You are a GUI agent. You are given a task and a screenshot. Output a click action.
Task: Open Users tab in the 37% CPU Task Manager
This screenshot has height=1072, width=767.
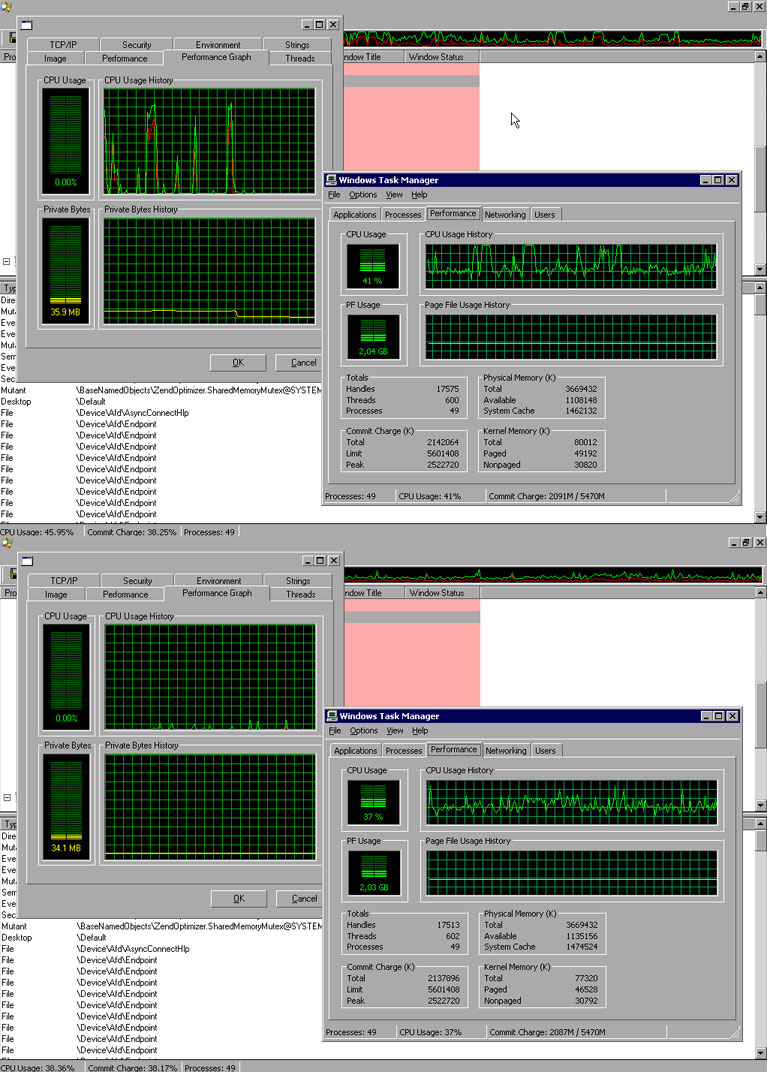(545, 751)
